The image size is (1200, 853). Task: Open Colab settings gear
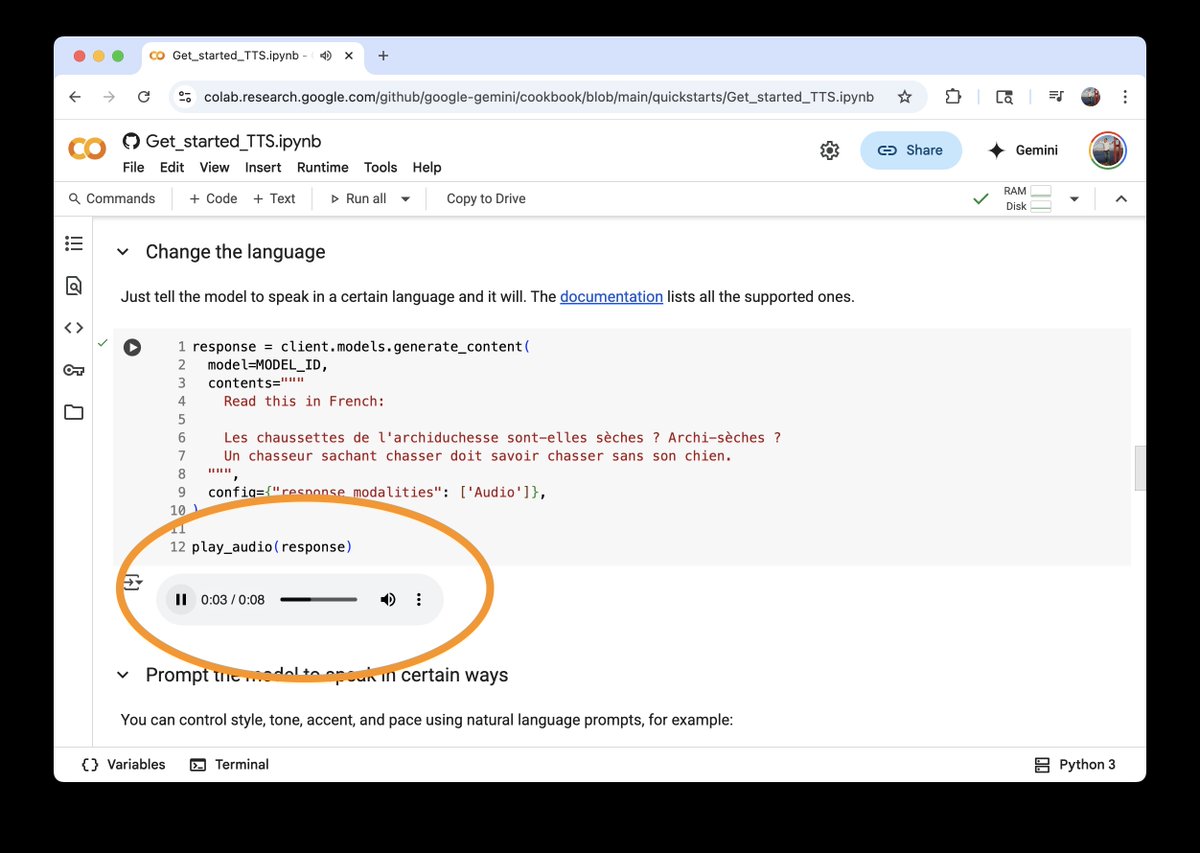point(830,150)
